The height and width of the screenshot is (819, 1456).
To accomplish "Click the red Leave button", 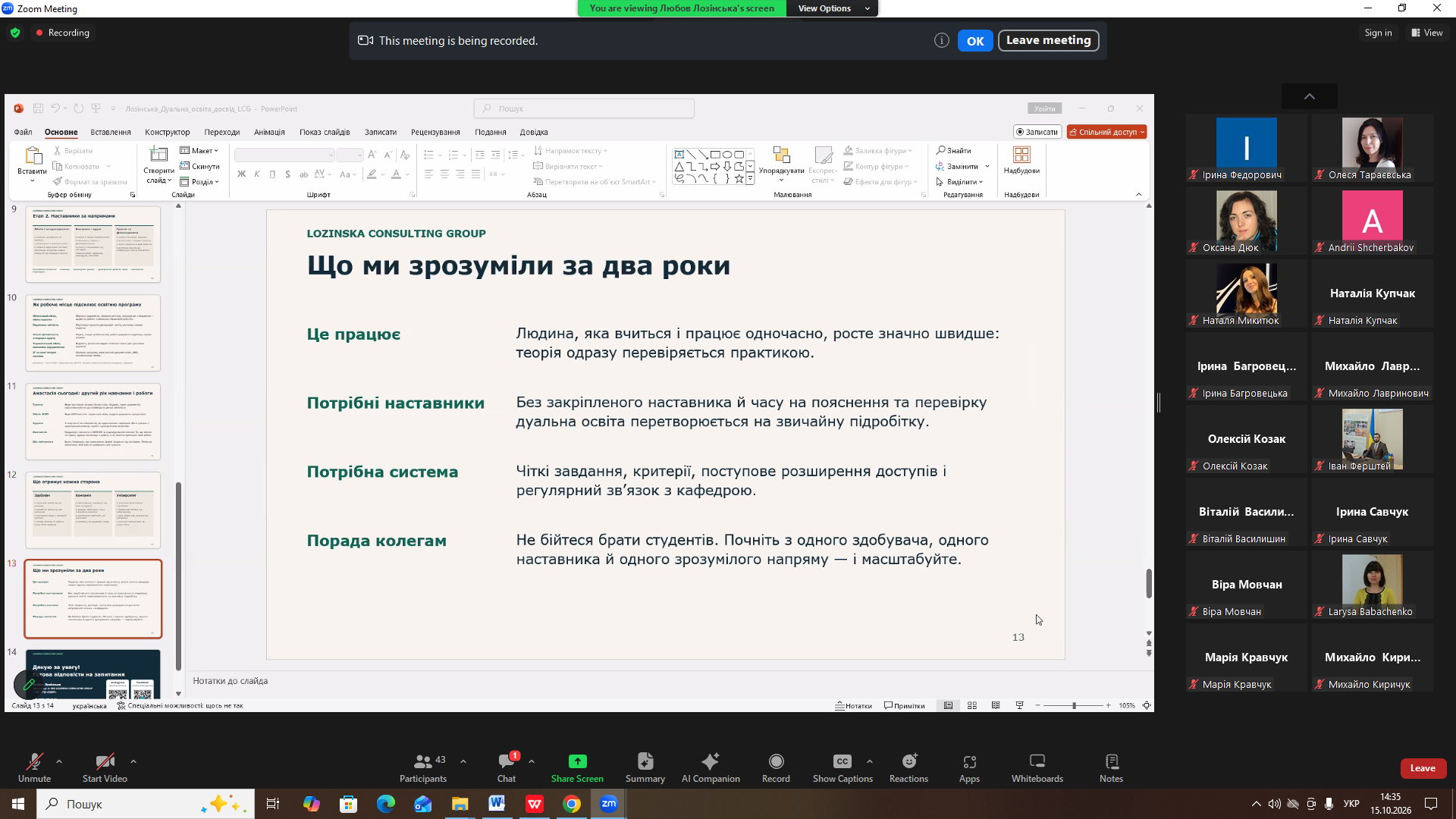I will pos(1423,768).
